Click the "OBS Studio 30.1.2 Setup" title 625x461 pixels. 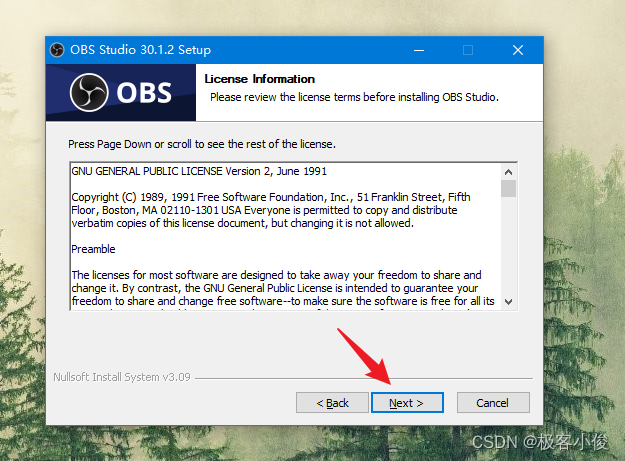coord(140,50)
